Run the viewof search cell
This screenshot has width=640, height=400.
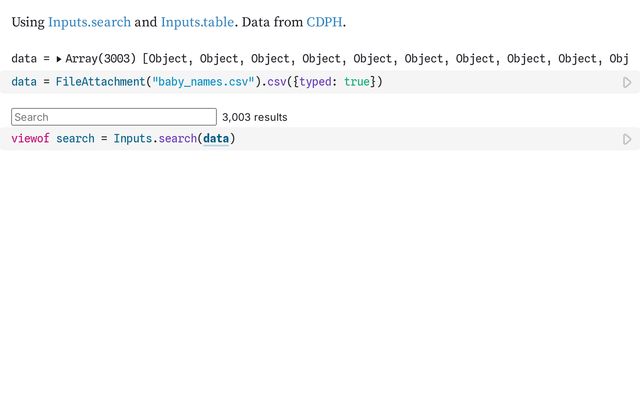[x=627, y=139]
